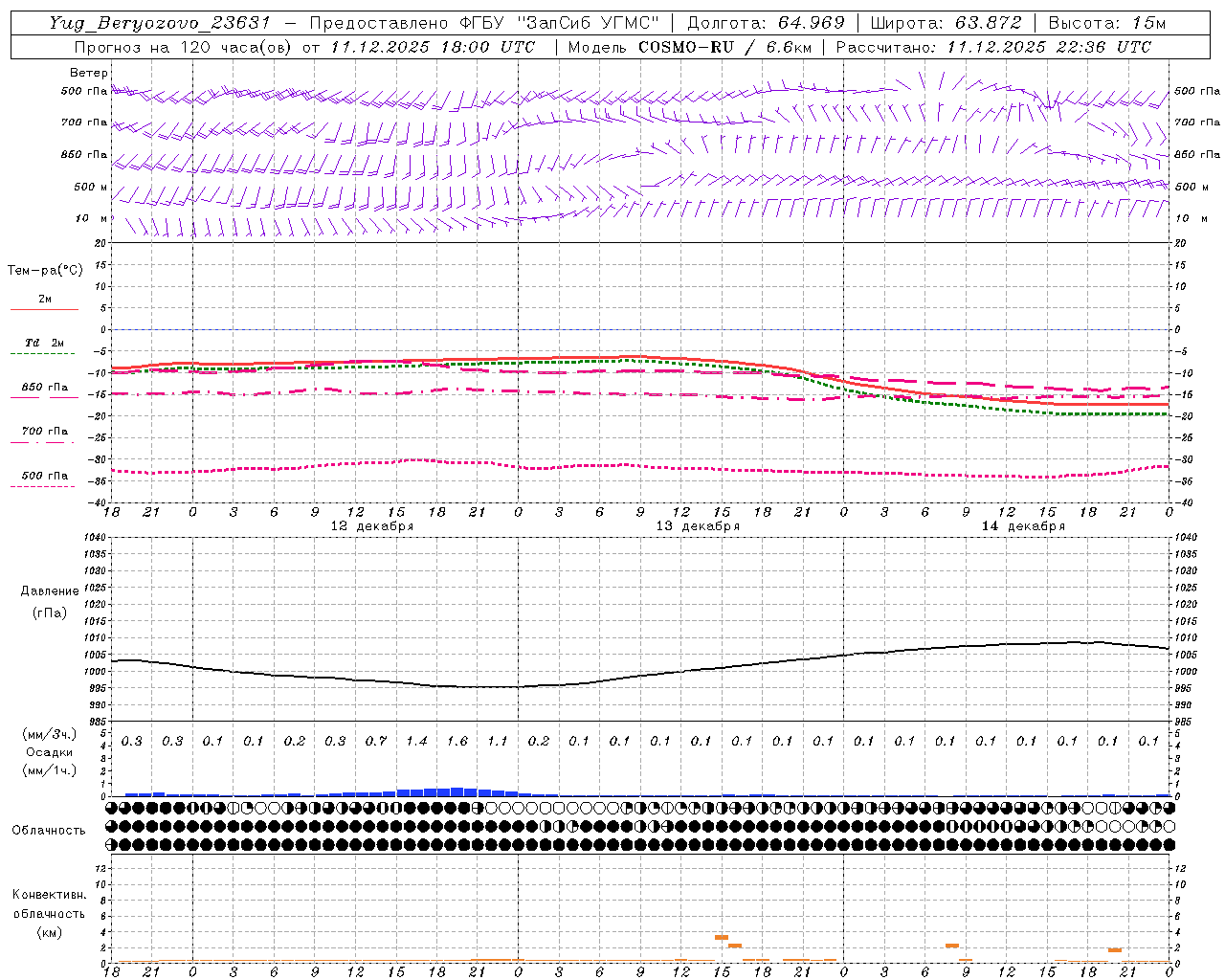Click the 1.4 precipitation value
The width and height of the screenshot is (1225, 980).
tap(416, 741)
